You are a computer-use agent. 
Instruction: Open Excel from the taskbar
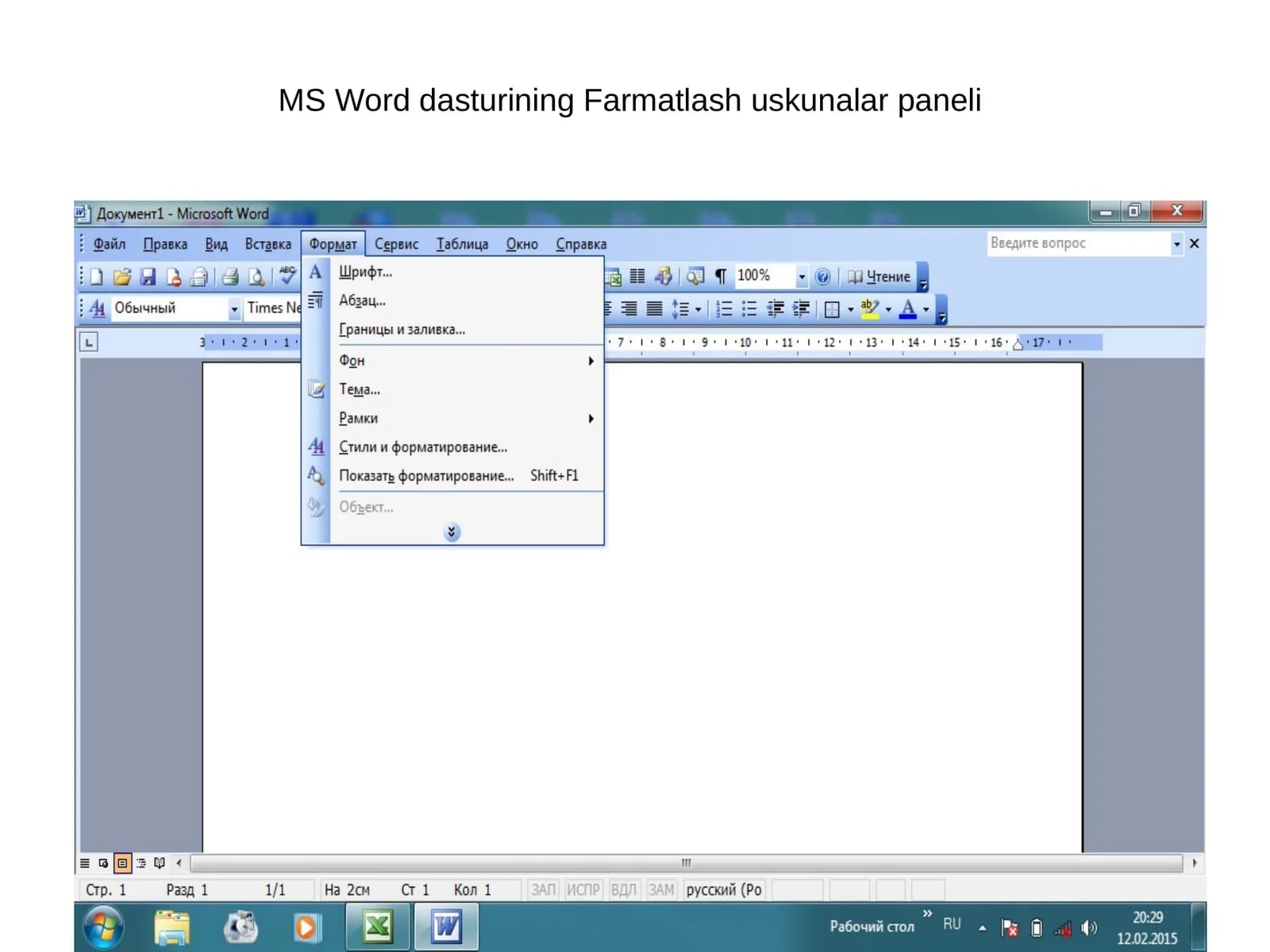point(379,927)
